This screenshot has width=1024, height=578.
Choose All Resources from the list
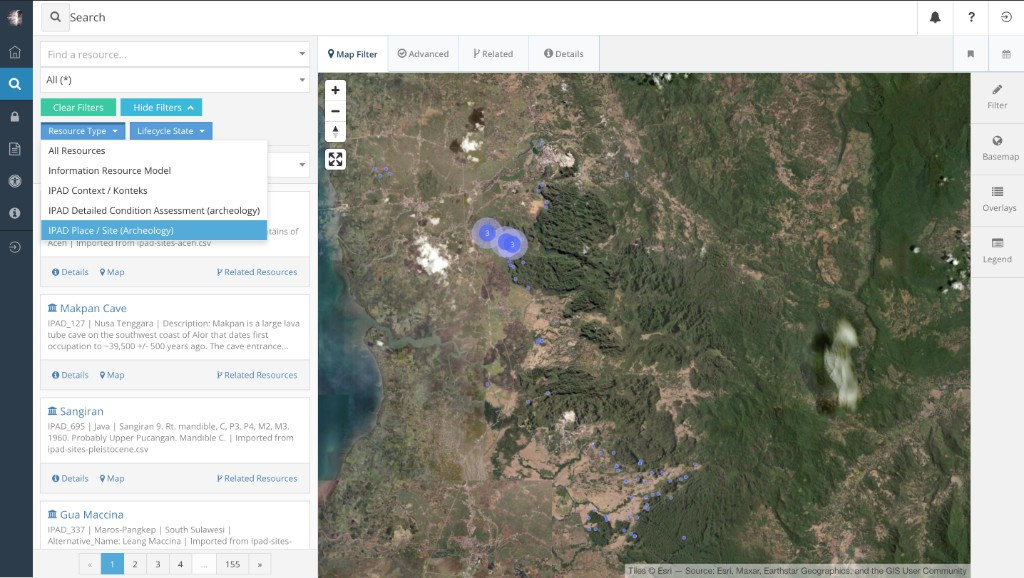tap(154, 151)
